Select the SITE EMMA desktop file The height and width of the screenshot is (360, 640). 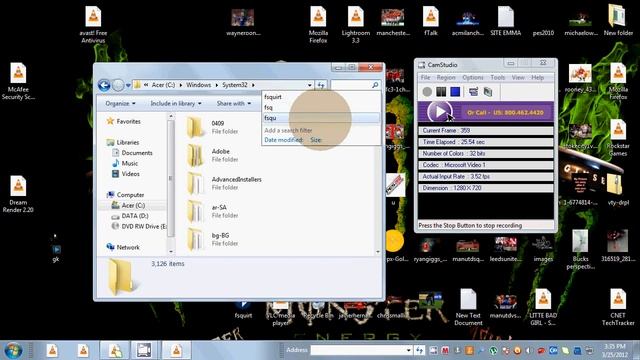coord(505,21)
